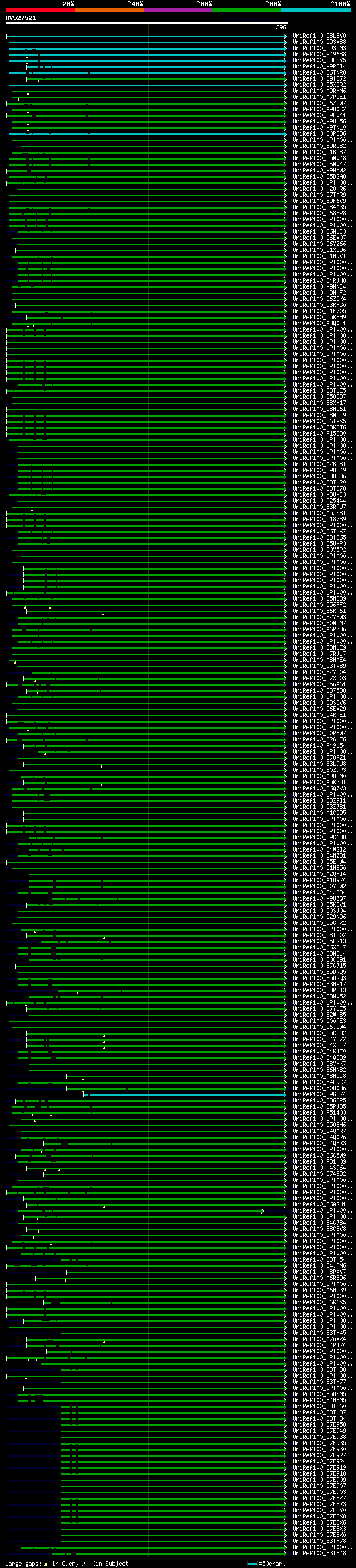Select the UniRef100_B5DSM5 entry
This screenshot has height=1568, width=356.
(319, 1394)
